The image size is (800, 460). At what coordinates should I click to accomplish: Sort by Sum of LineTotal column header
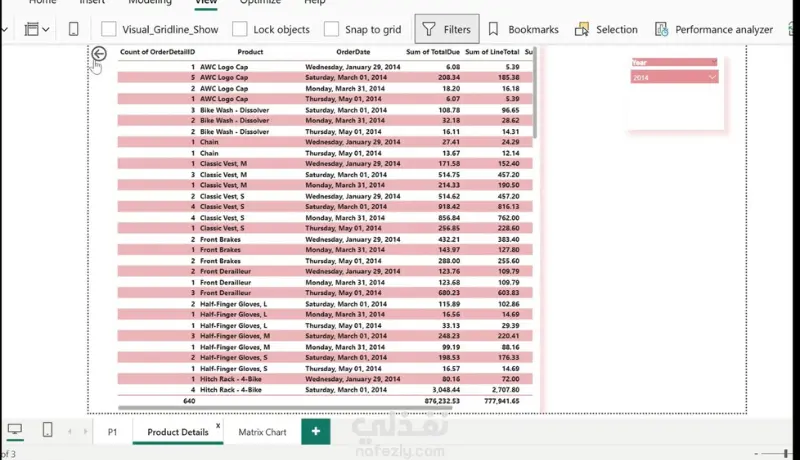tap(492, 52)
